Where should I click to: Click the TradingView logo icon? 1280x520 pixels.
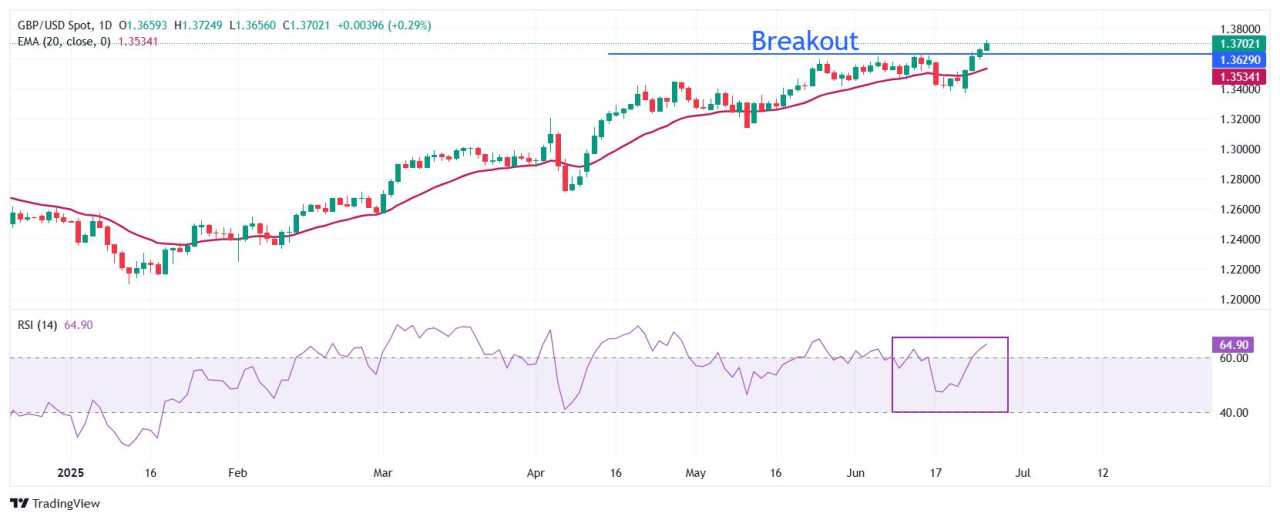19,503
